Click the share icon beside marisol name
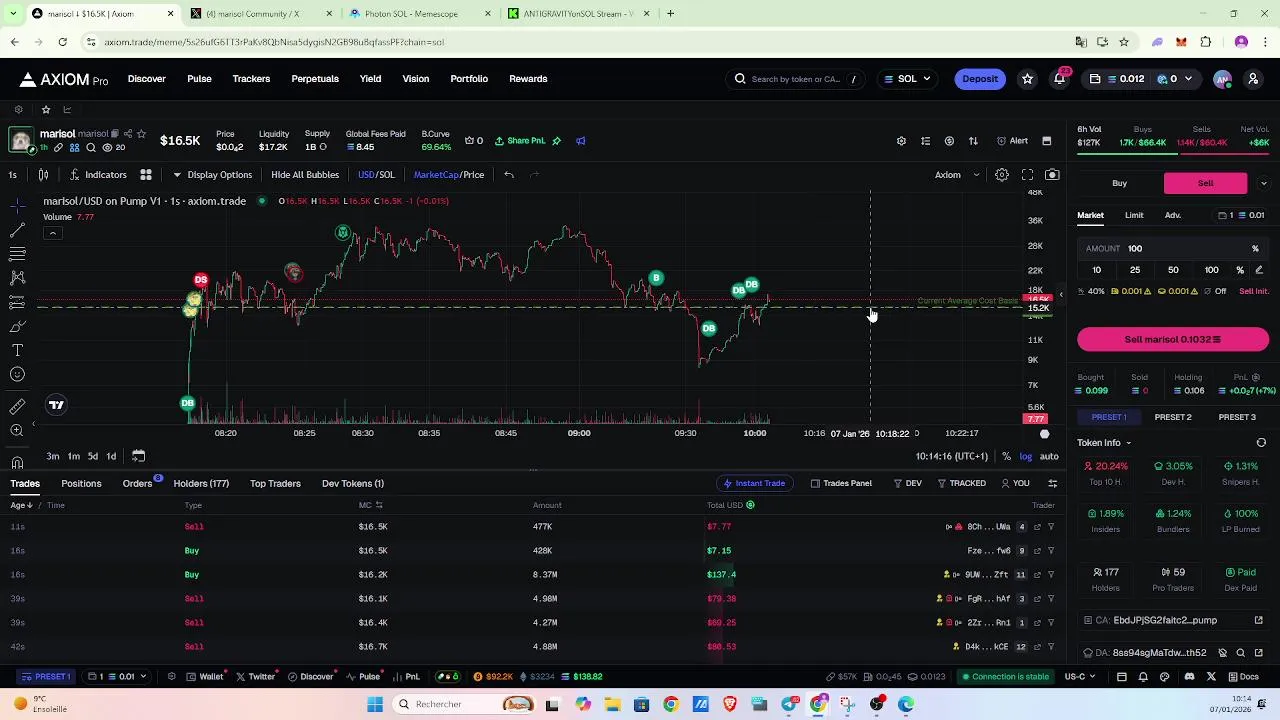The image size is (1280, 720). coord(128,134)
